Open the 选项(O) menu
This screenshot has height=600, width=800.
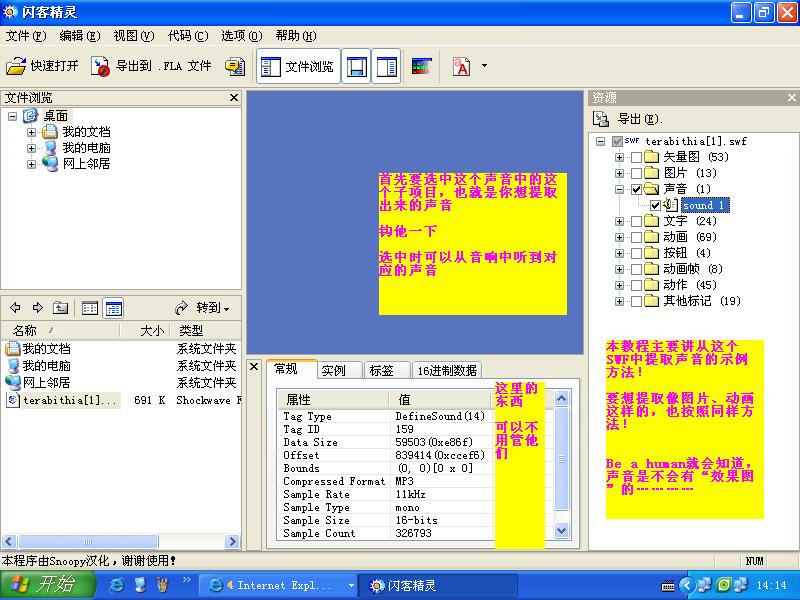click(242, 36)
